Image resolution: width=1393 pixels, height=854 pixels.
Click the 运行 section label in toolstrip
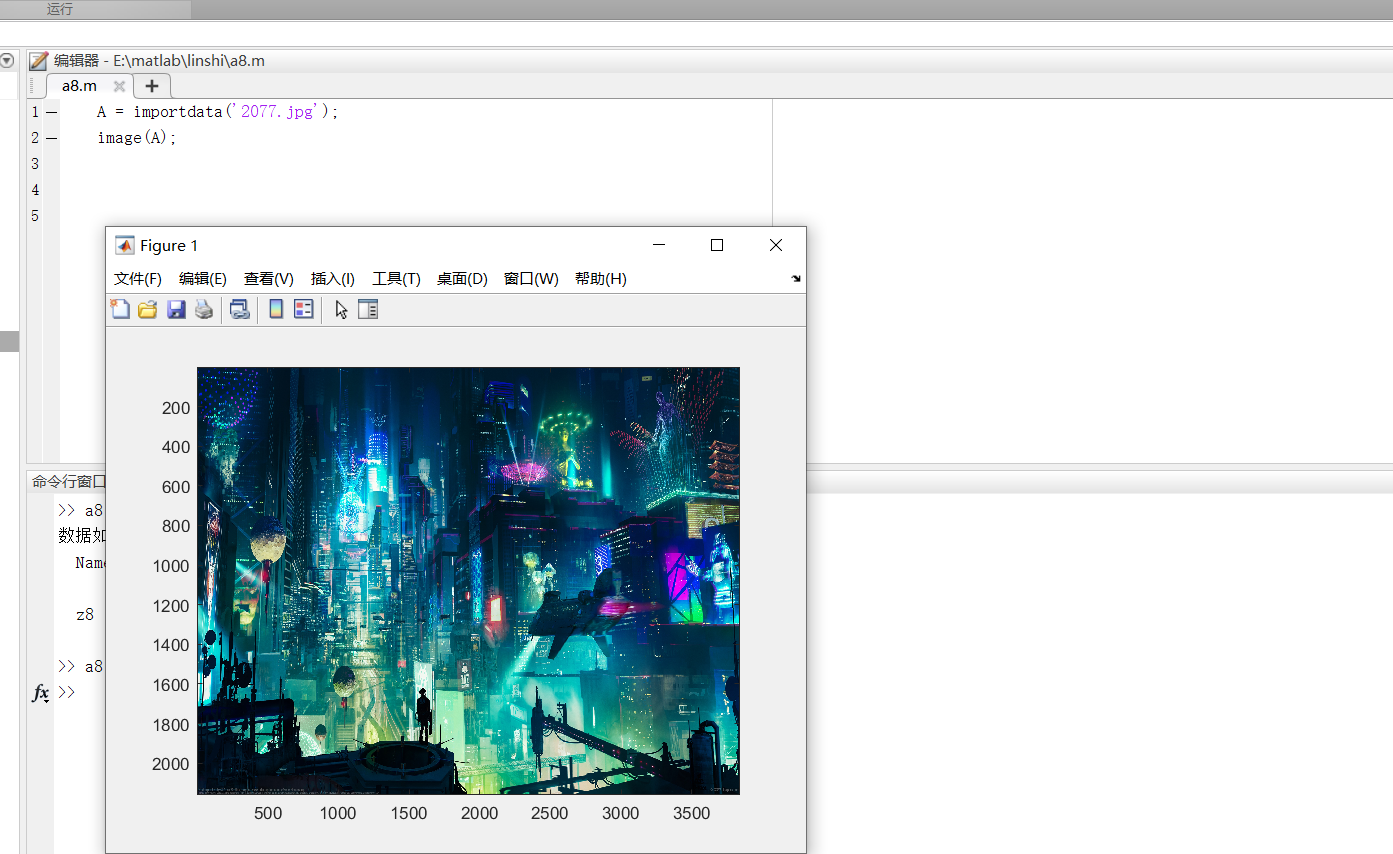coord(60,9)
